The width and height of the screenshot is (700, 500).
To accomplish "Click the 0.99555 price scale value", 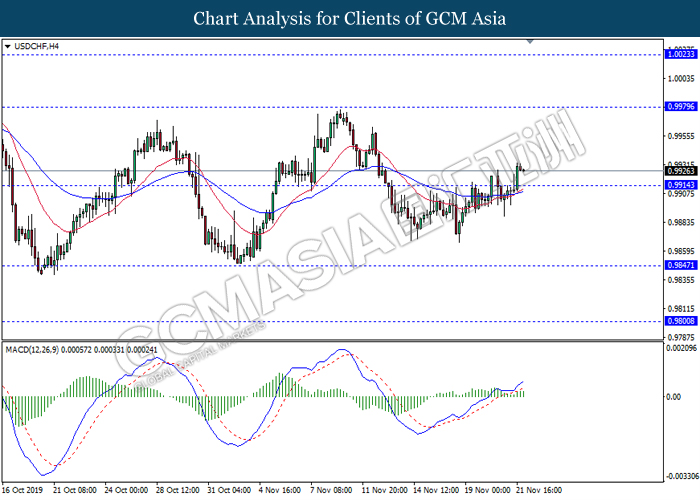I will [681, 136].
